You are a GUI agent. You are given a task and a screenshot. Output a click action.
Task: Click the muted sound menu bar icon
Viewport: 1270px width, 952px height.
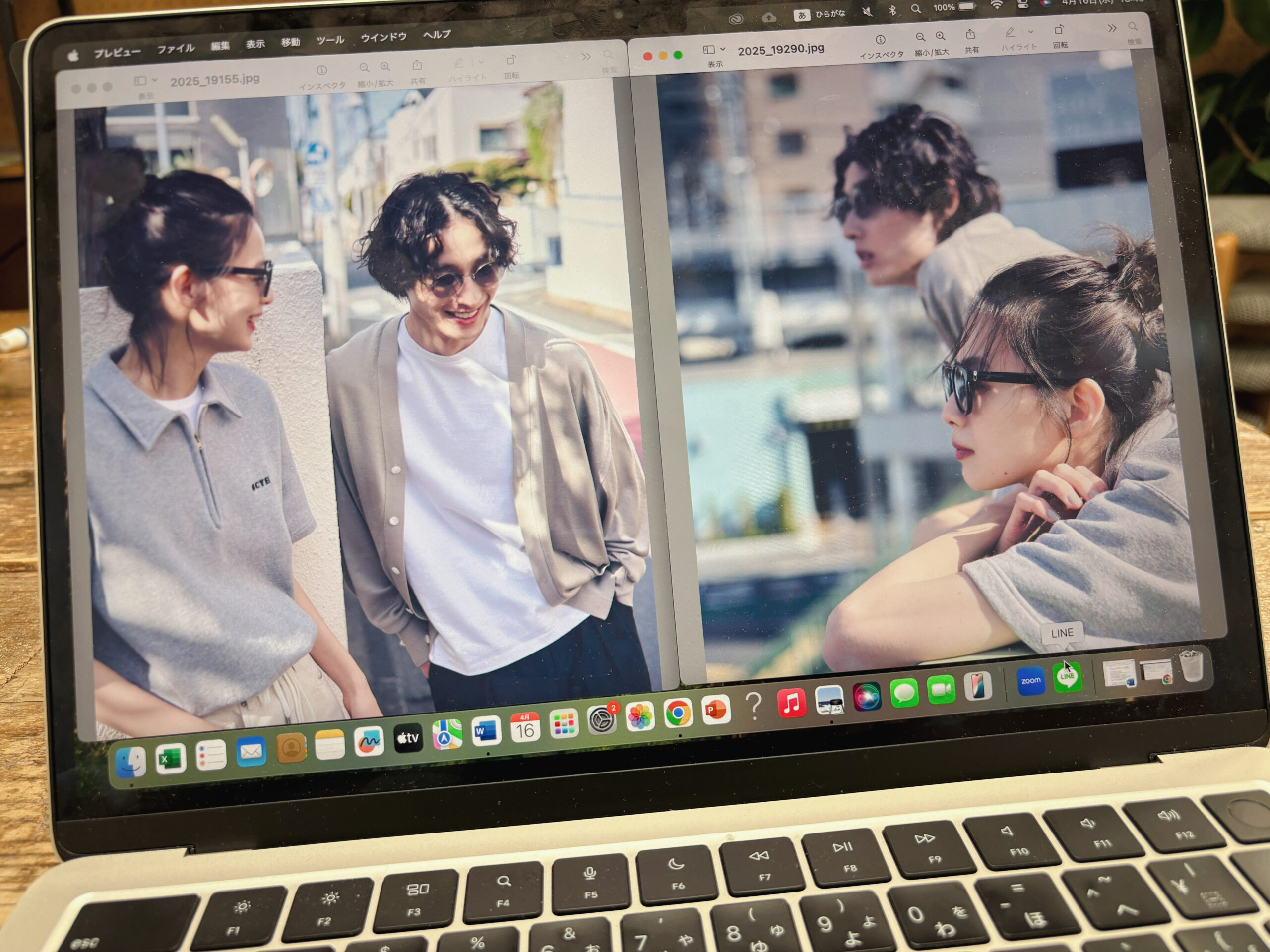click(868, 11)
